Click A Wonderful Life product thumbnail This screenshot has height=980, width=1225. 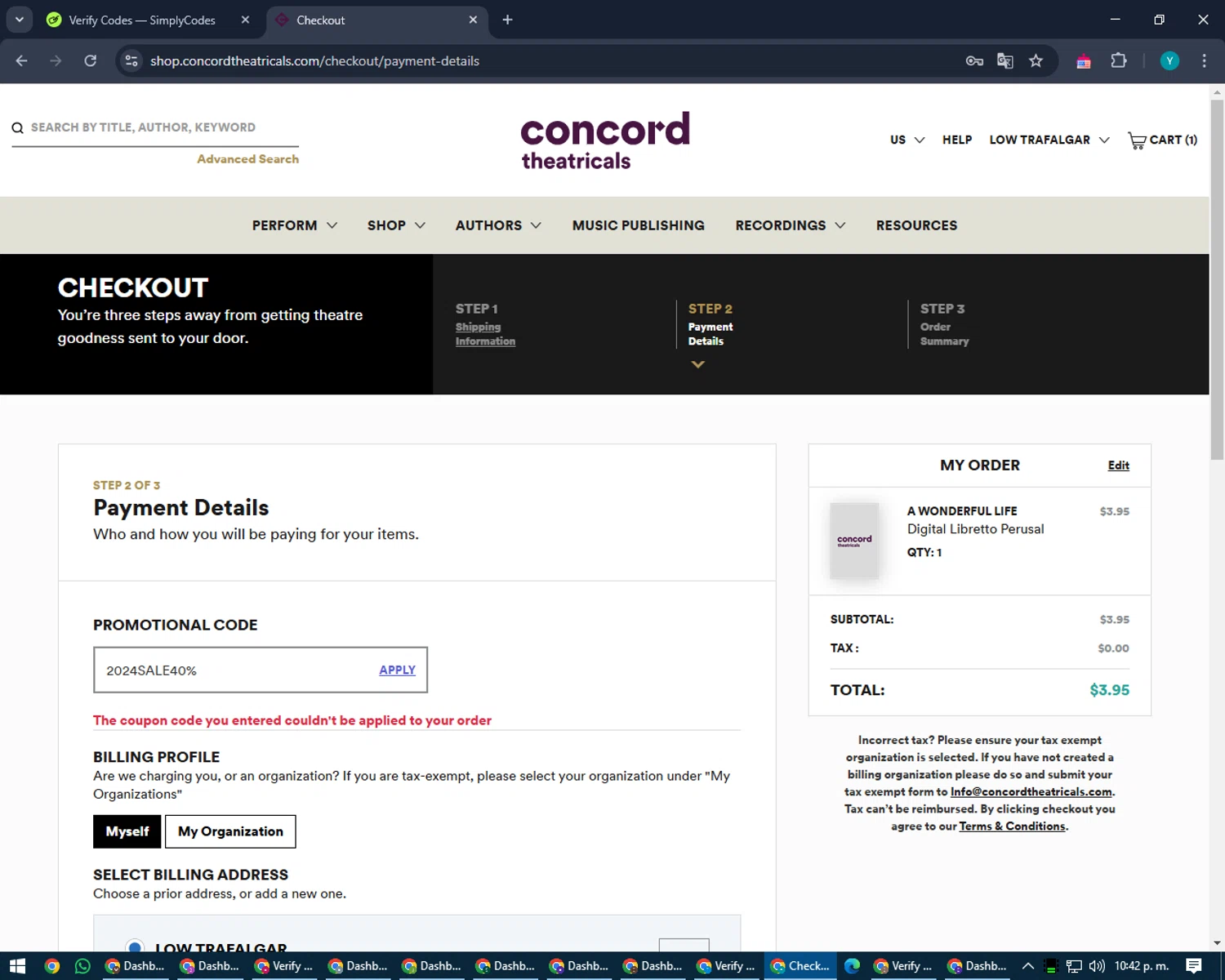(854, 541)
